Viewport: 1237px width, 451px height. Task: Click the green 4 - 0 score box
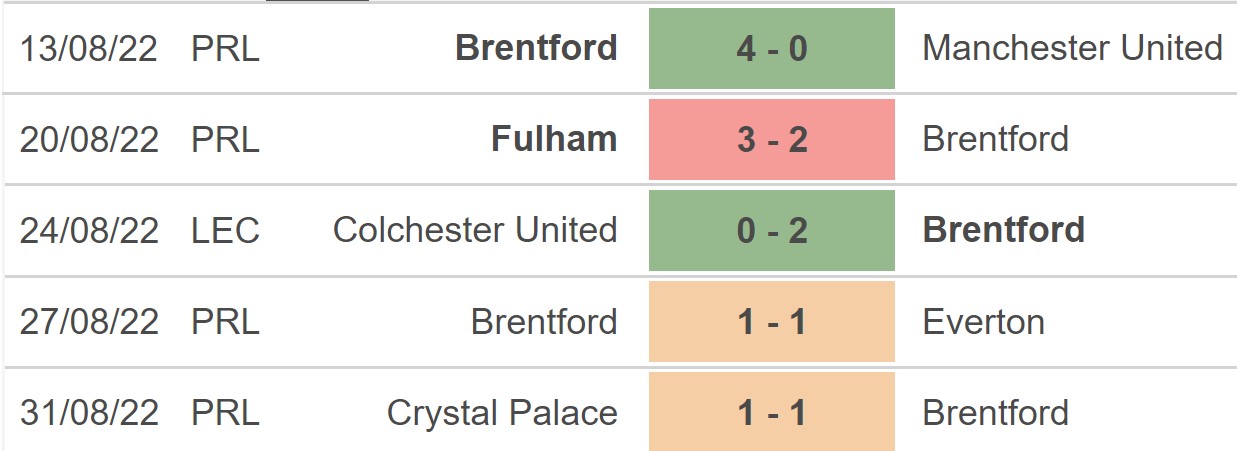(771, 48)
